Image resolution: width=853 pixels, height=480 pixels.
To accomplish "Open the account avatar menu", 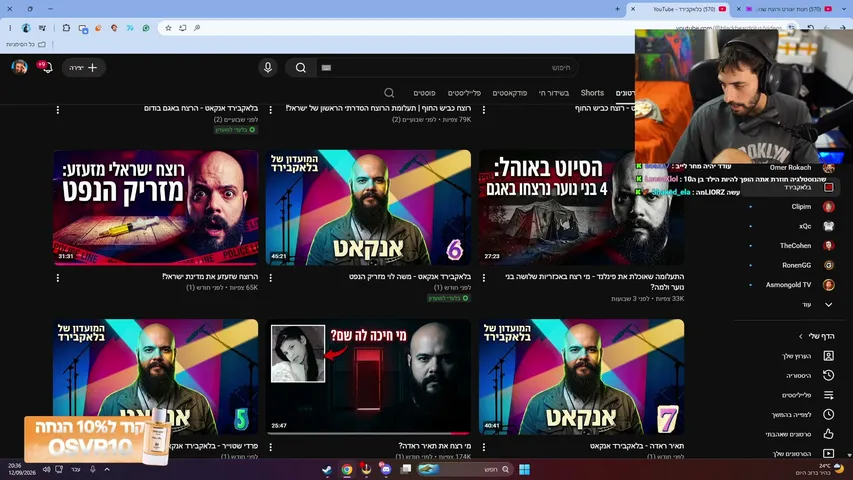I will click(20, 67).
